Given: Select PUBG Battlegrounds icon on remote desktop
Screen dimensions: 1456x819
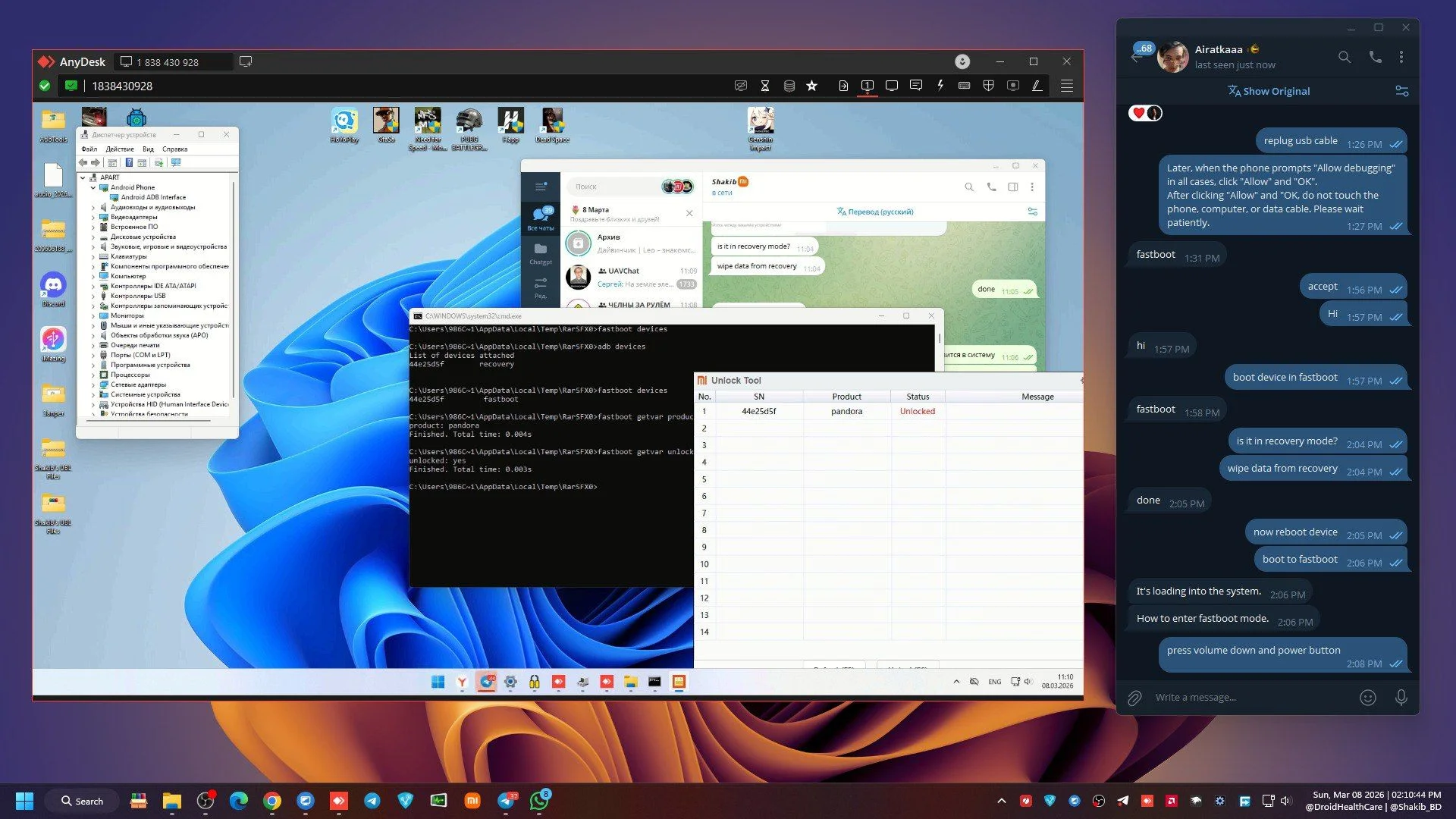Looking at the screenshot, I should coord(469,129).
